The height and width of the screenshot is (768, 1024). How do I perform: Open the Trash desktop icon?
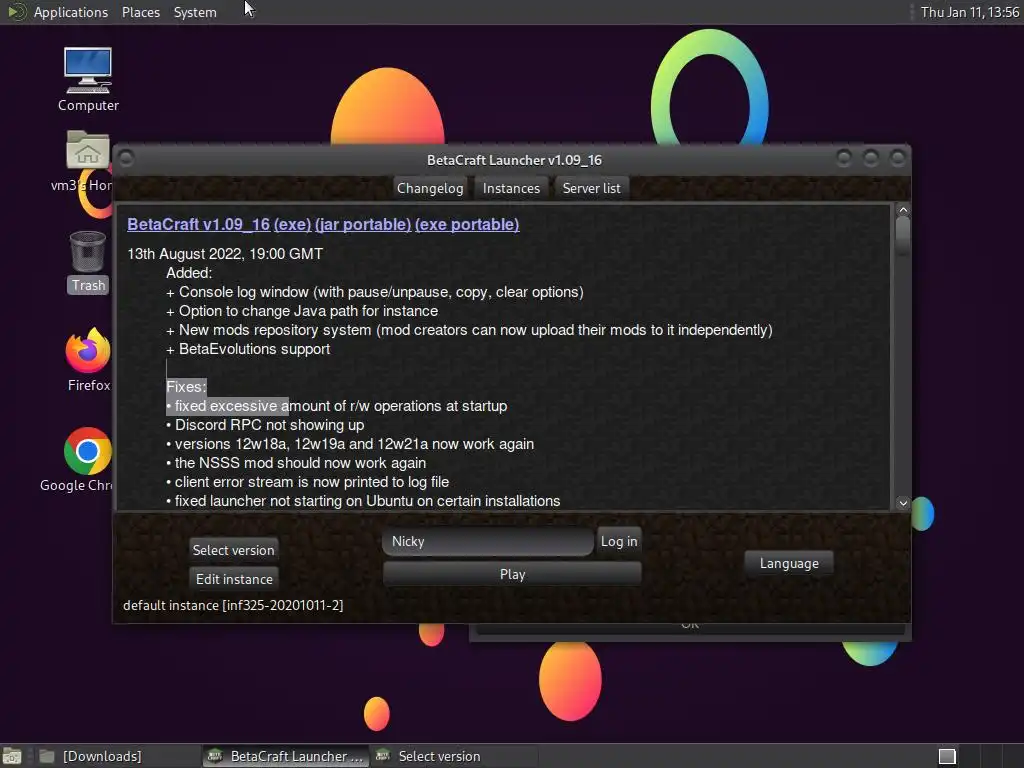(x=88, y=262)
